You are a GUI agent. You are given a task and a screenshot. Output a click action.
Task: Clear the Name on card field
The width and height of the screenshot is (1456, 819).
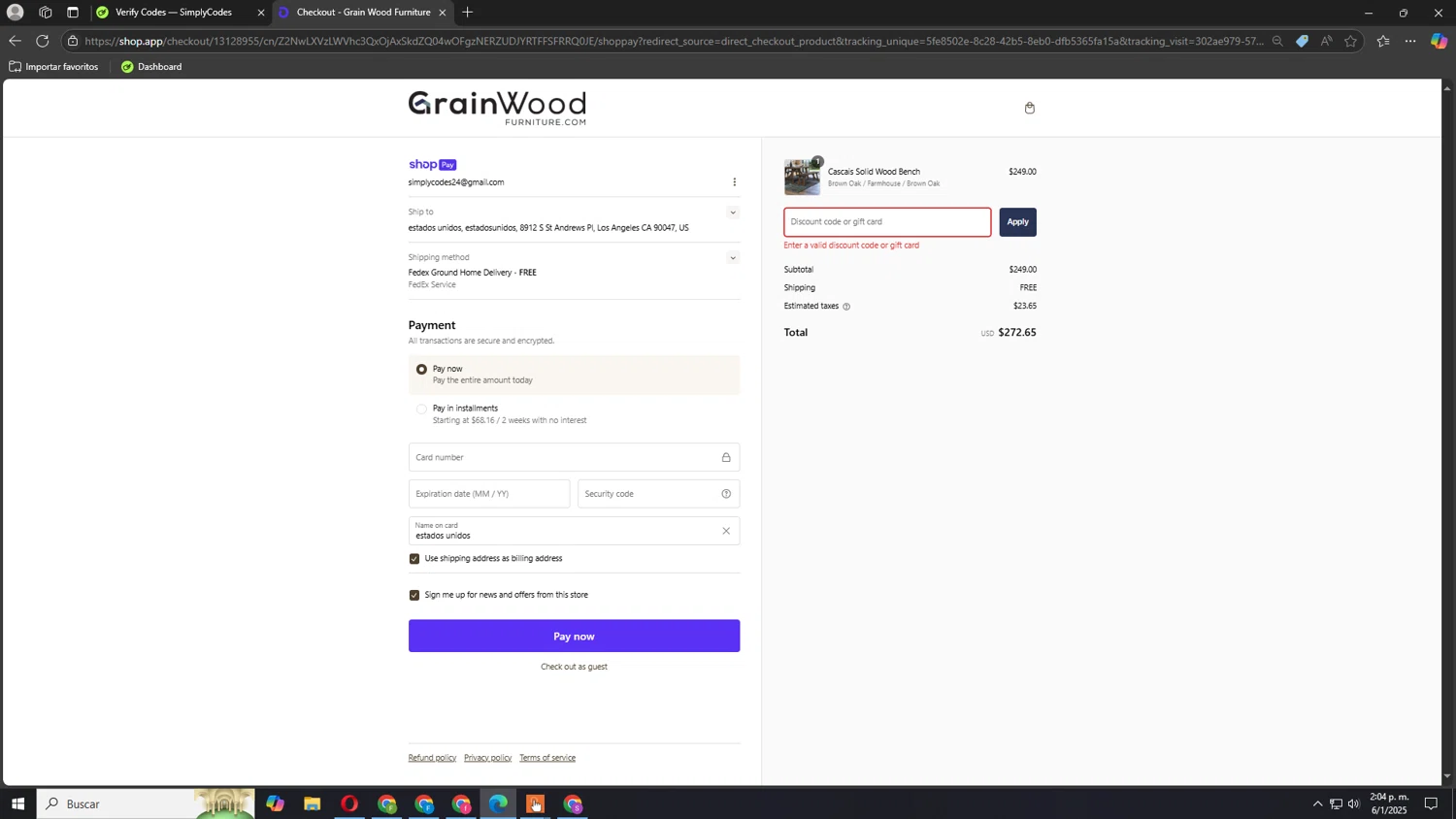(x=725, y=531)
